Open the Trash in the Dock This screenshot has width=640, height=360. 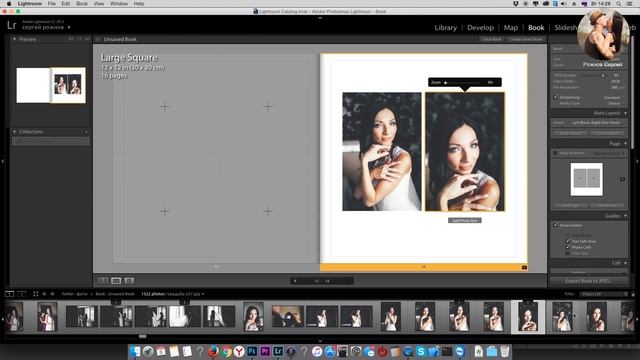pos(505,351)
